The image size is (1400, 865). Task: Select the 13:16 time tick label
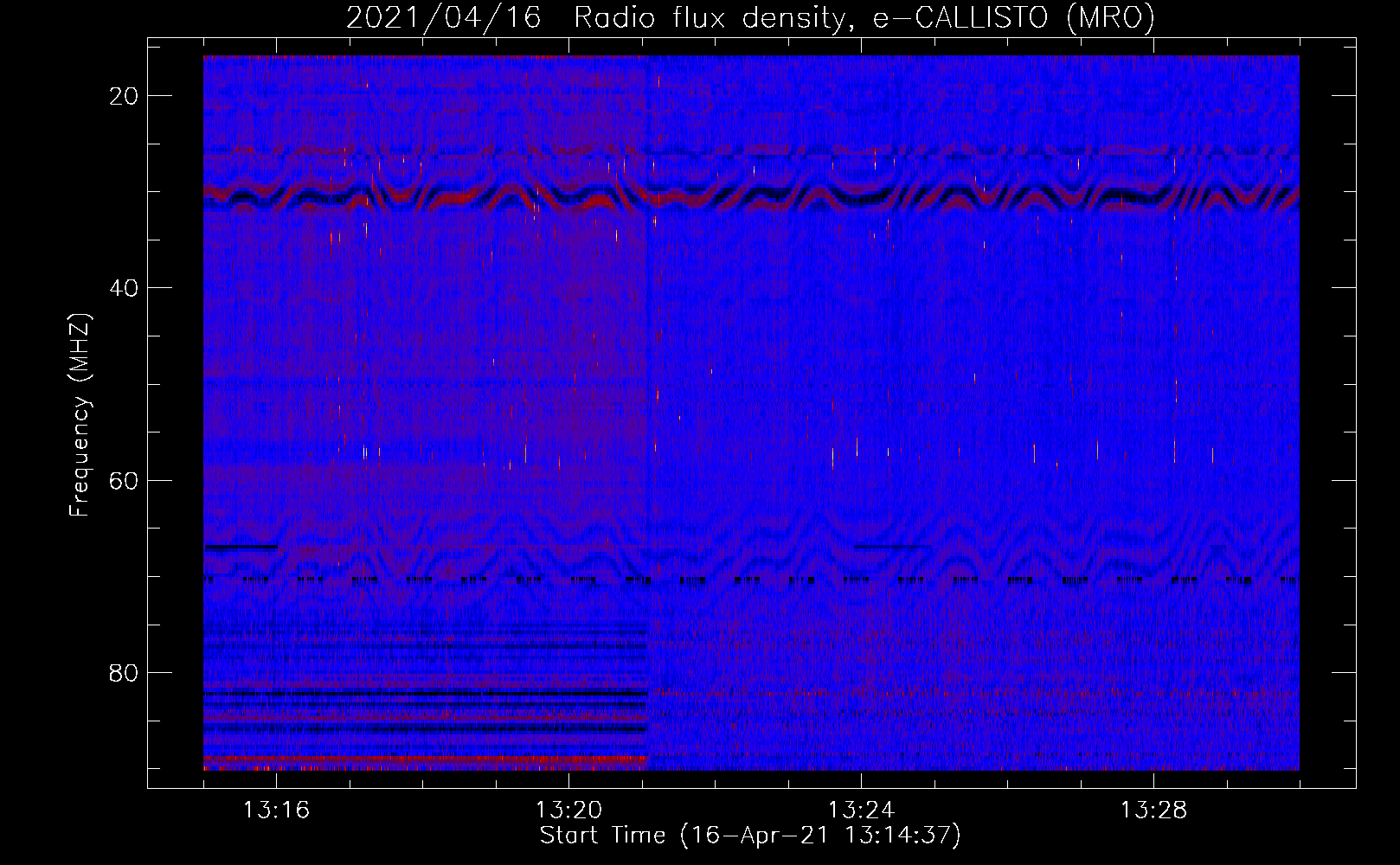pyautogui.click(x=276, y=811)
